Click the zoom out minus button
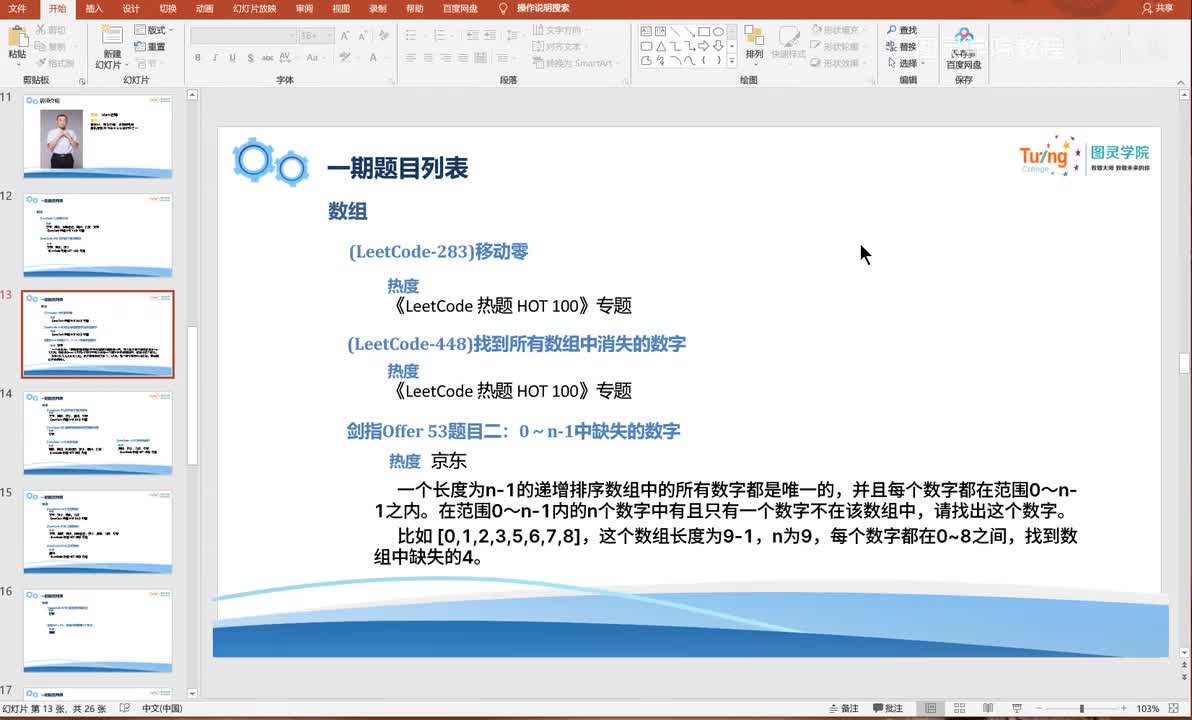This screenshot has width=1192, height=720. (1038, 708)
